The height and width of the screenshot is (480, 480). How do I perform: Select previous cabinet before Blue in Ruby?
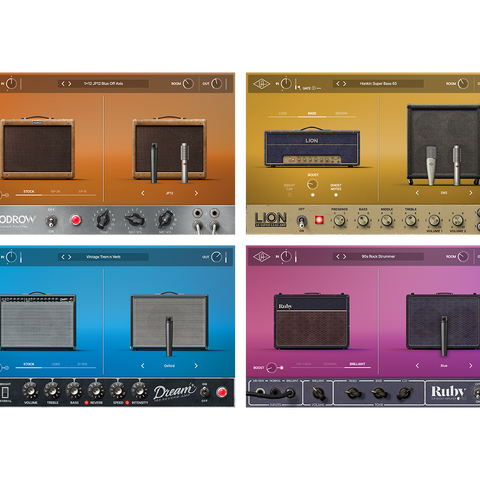[x=417, y=366]
